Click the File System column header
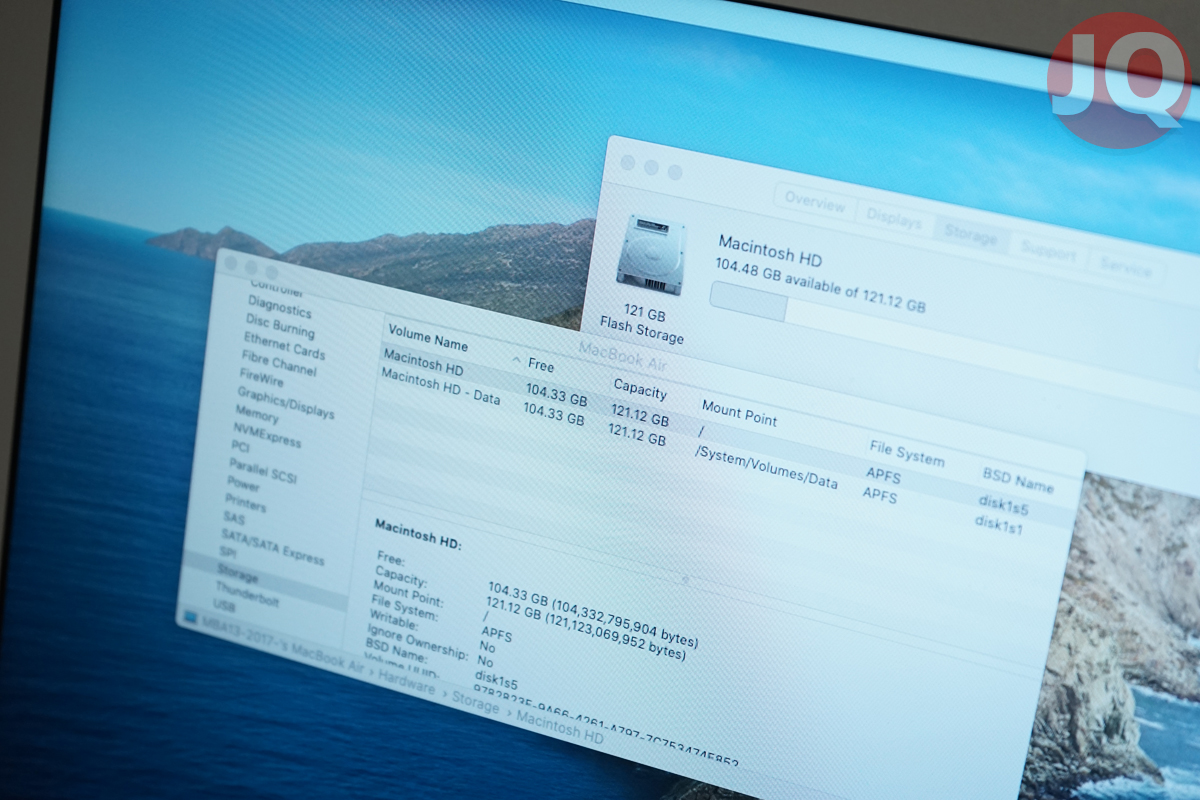Viewport: 1200px width, 800px height. click(906, 452)
